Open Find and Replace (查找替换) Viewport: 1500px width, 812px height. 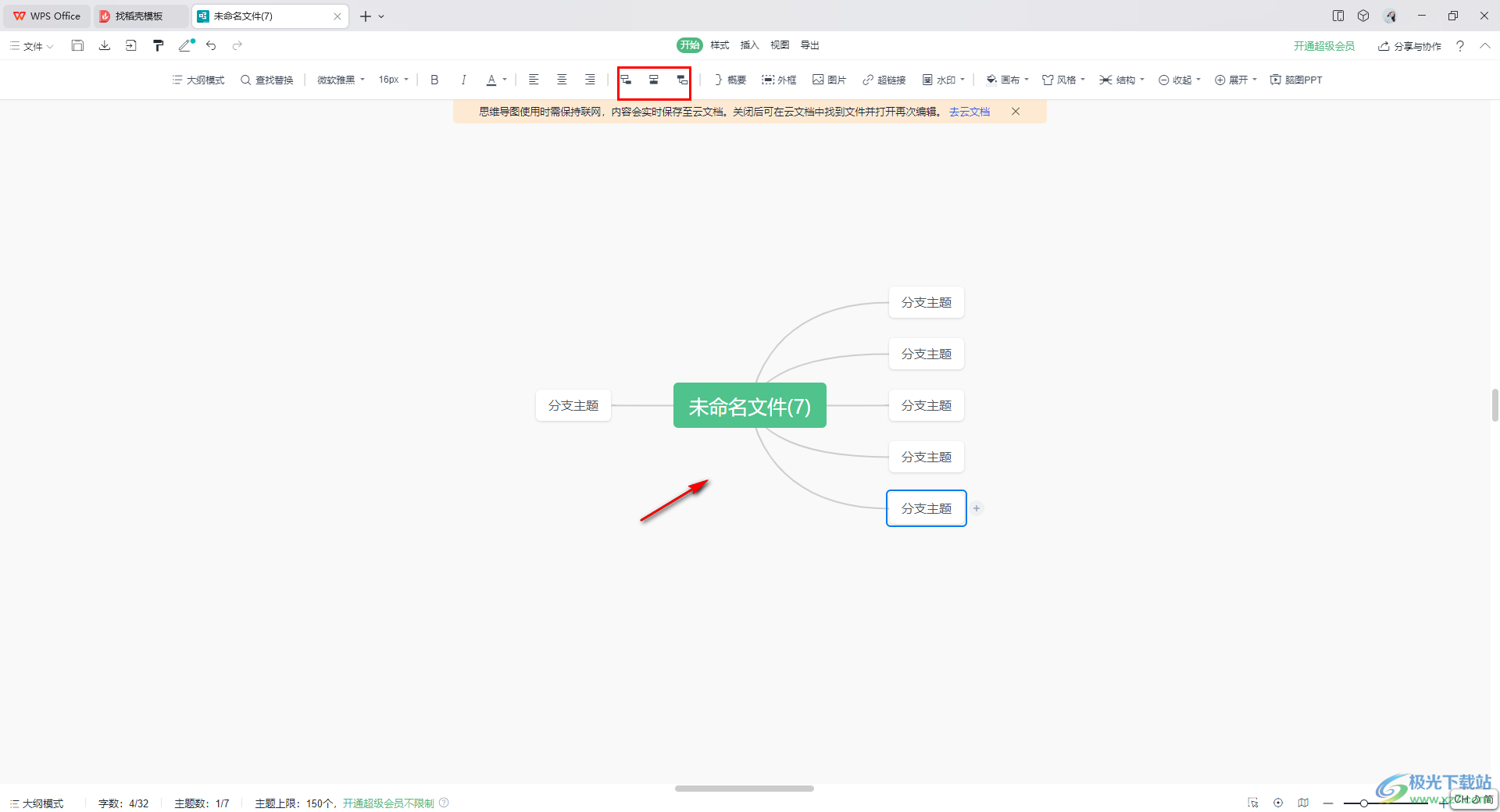(x=267, y=80)
